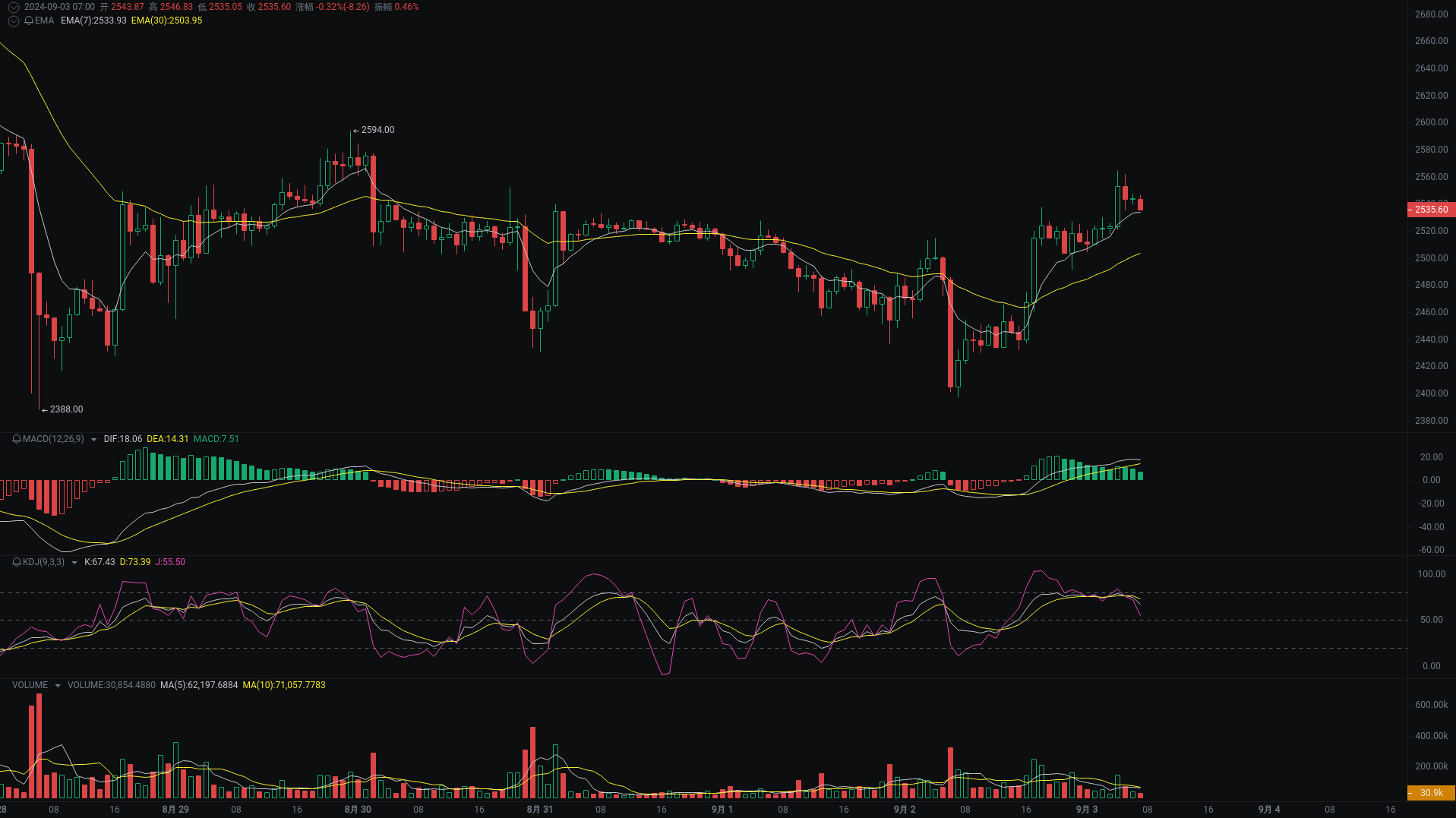
Task: Select the 9月1 label on the time axis
Action: click(x=721, y=810)
